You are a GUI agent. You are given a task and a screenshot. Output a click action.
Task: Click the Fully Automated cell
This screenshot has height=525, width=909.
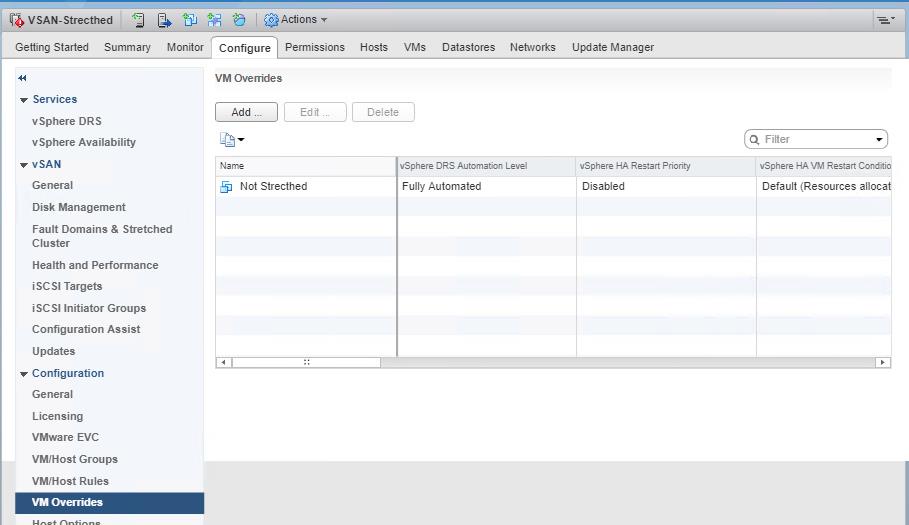coord(442,186)
